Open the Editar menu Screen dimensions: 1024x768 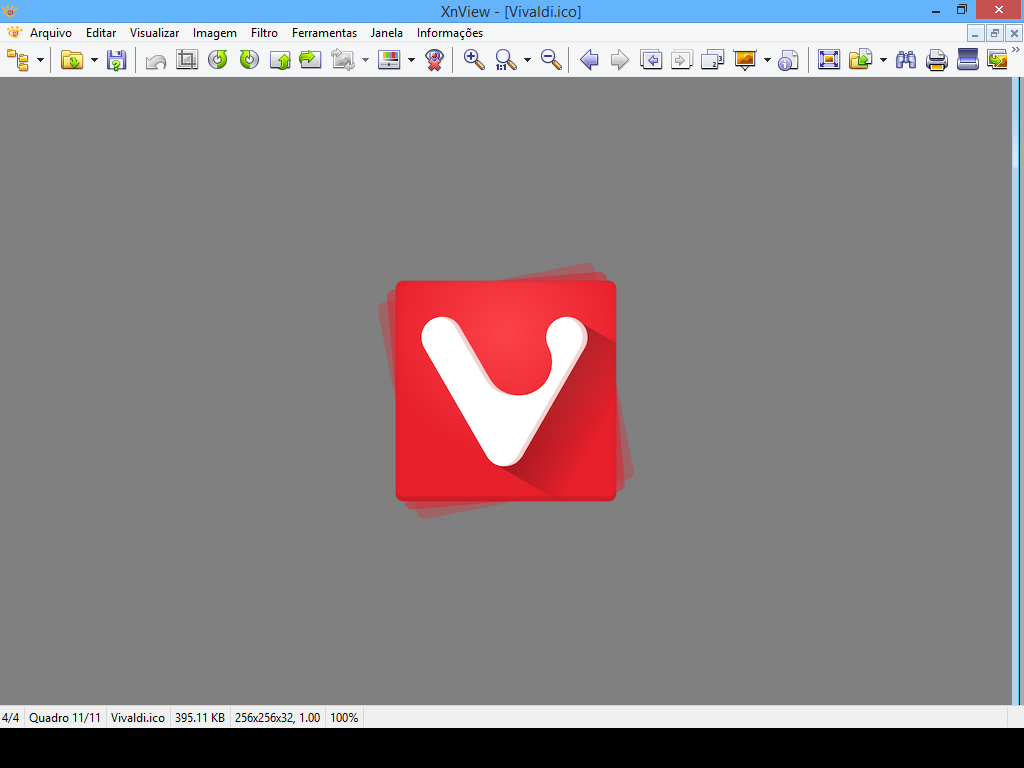coord(101,33)
